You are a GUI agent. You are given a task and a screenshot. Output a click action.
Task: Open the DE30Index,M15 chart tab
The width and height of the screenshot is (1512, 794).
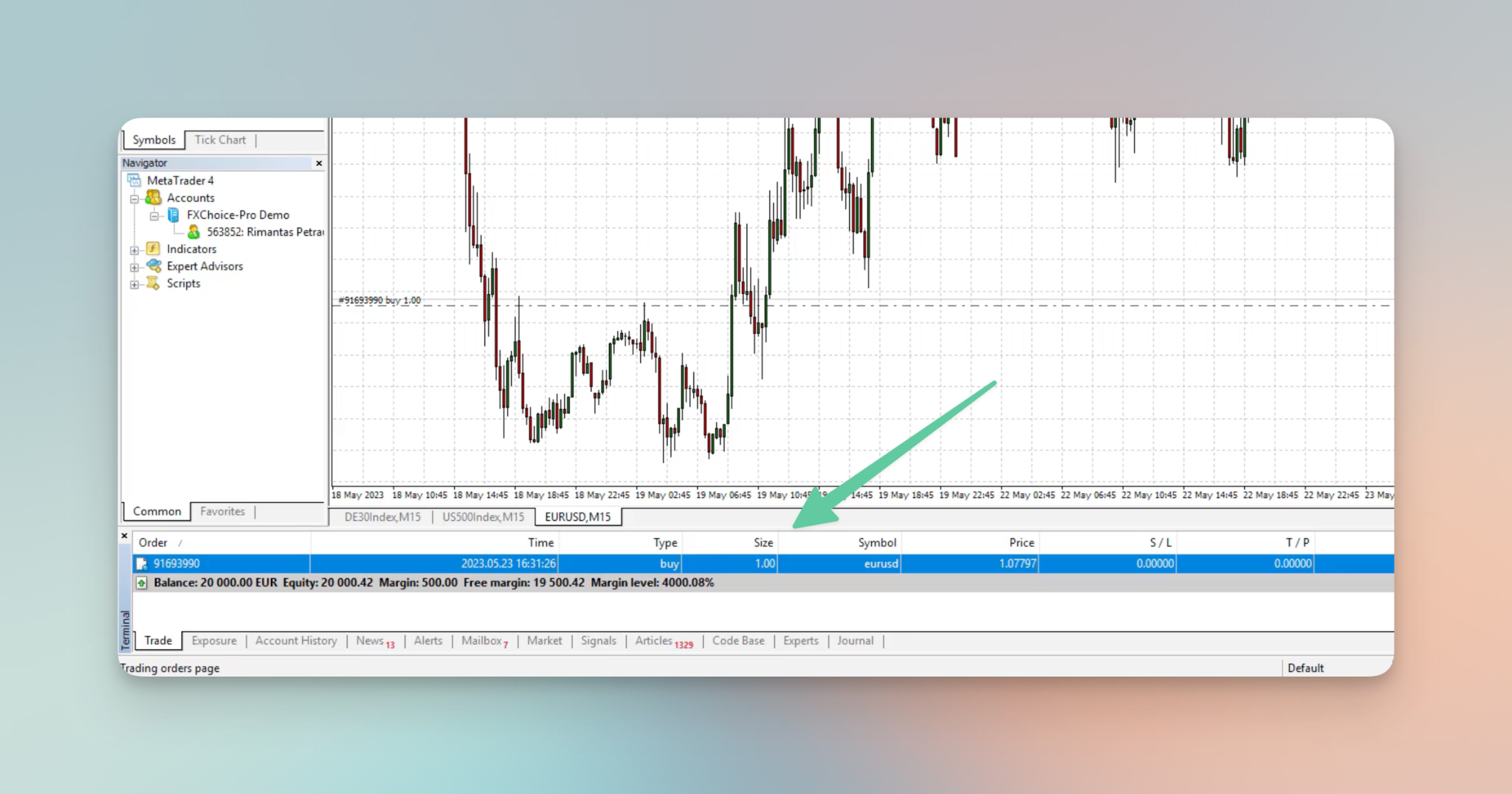[x=382, y=517]
